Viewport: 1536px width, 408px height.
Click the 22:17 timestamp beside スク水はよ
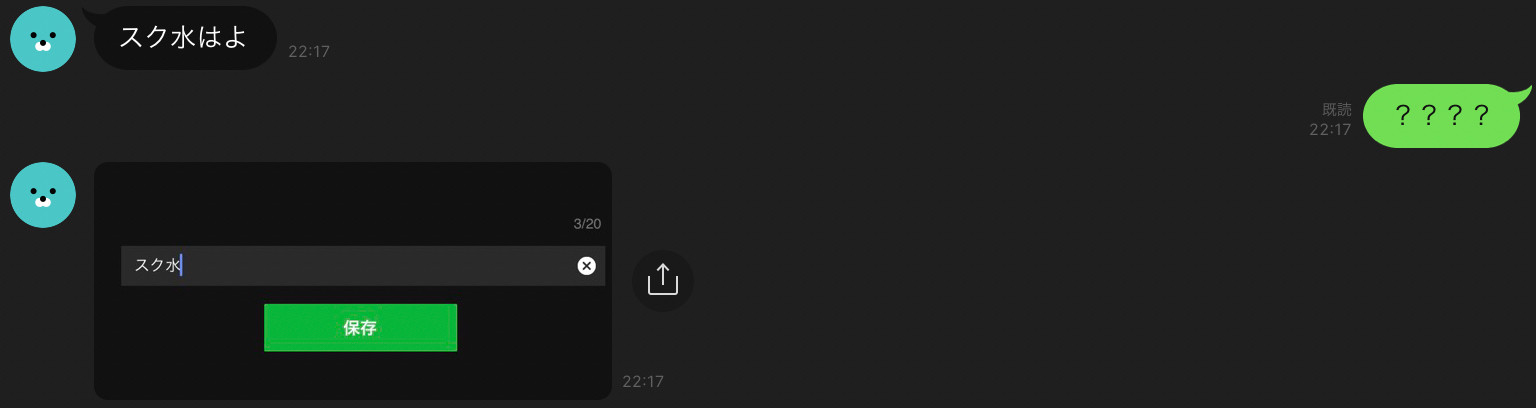pyautogui.click(x=309, y=52)
